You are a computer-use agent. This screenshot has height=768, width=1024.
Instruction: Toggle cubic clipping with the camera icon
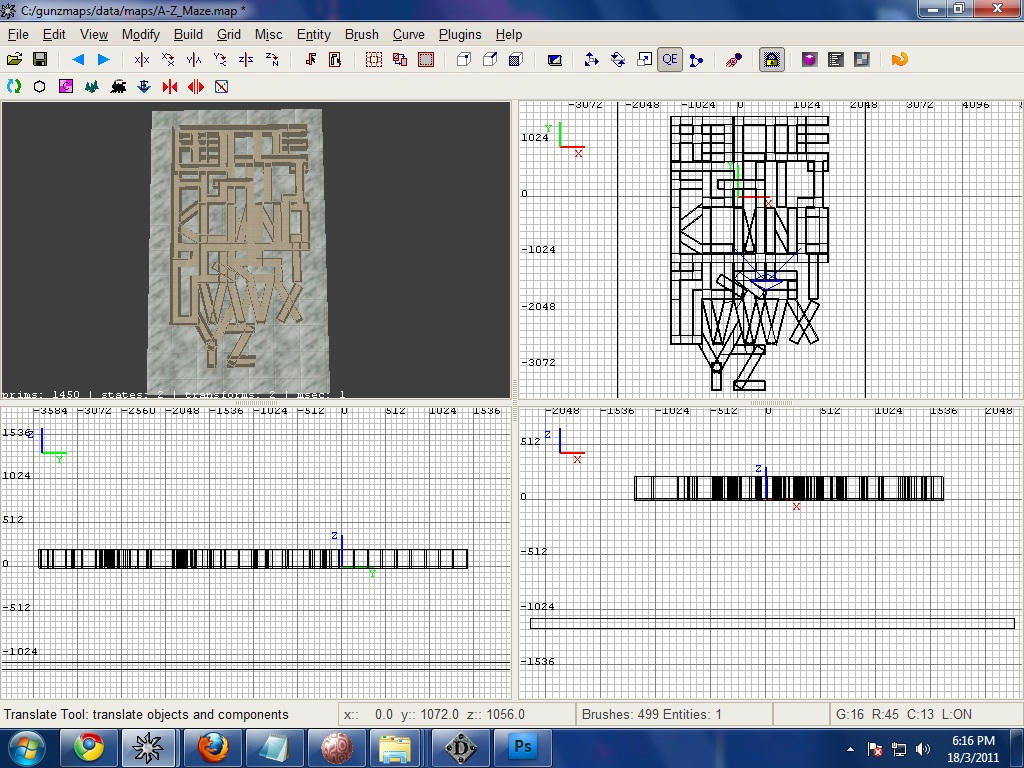(x=555, y=59)
